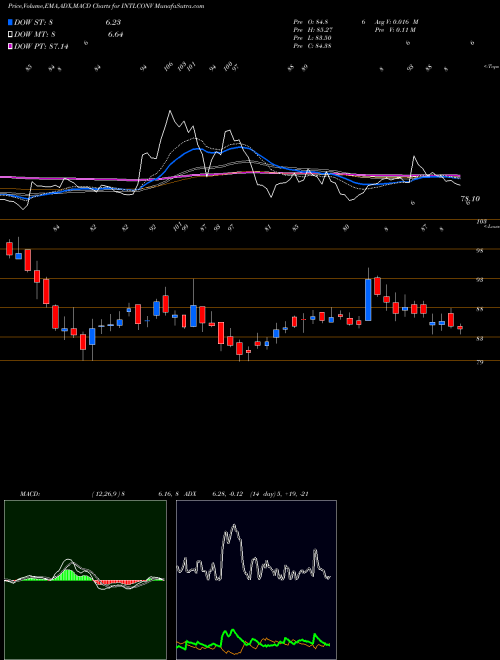
Task: Click the 98 price axis label
Action: click(481, 250)
